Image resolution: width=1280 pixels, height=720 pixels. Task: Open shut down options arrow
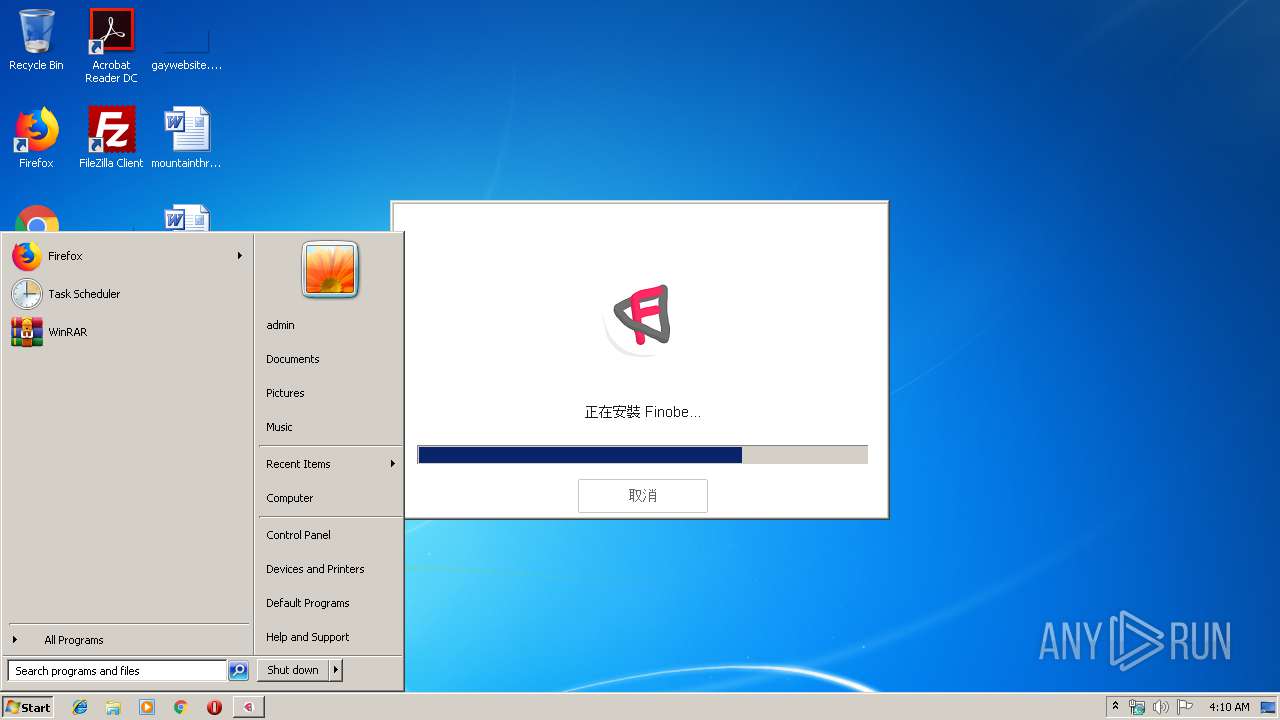click(336, 670)
